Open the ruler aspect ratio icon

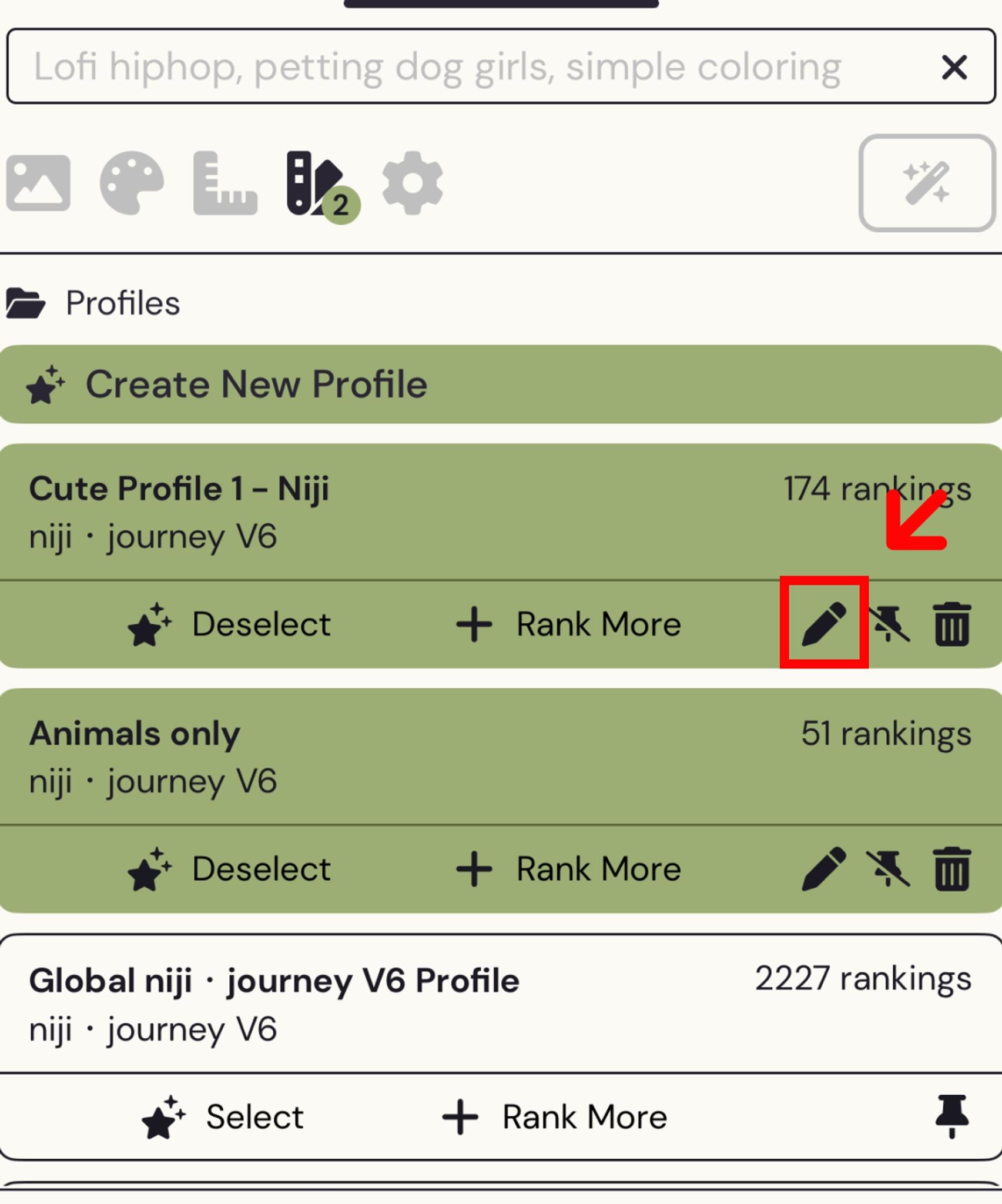coord(225,183)
